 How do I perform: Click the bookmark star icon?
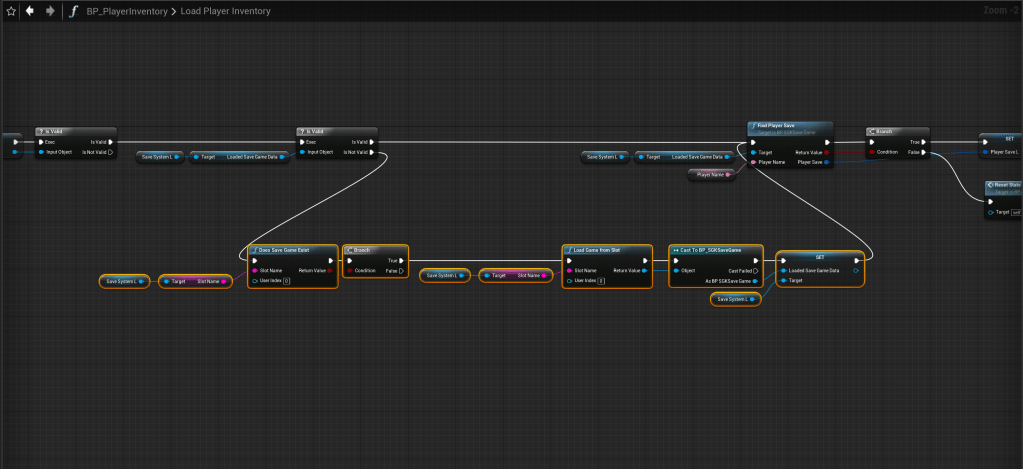pyautogui.click(x=10, y=11)
